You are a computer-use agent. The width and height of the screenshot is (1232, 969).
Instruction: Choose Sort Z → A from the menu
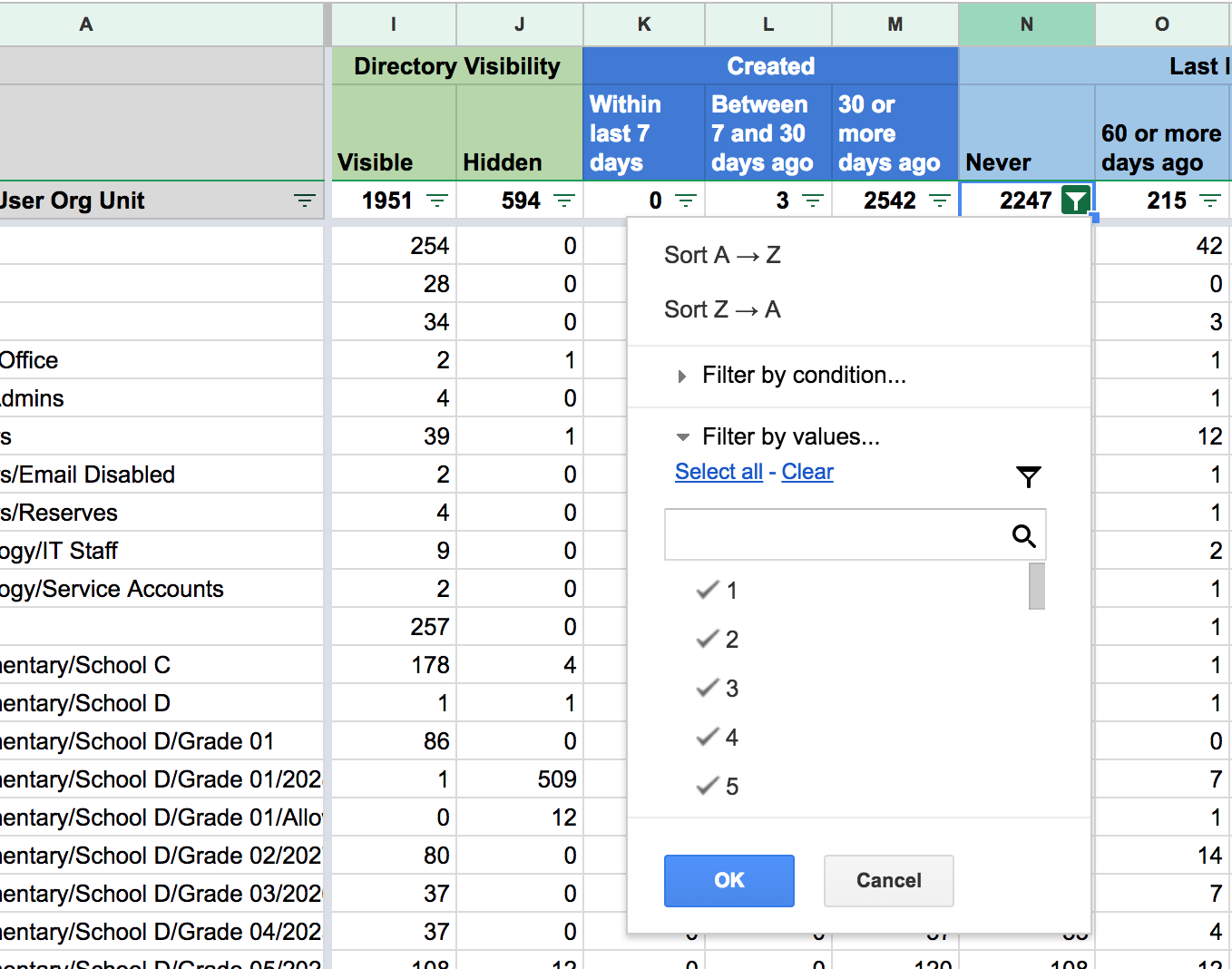722,309
